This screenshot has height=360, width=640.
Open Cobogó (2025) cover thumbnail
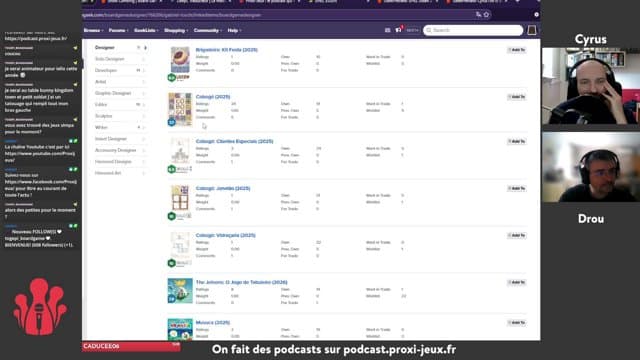[180, 109]
